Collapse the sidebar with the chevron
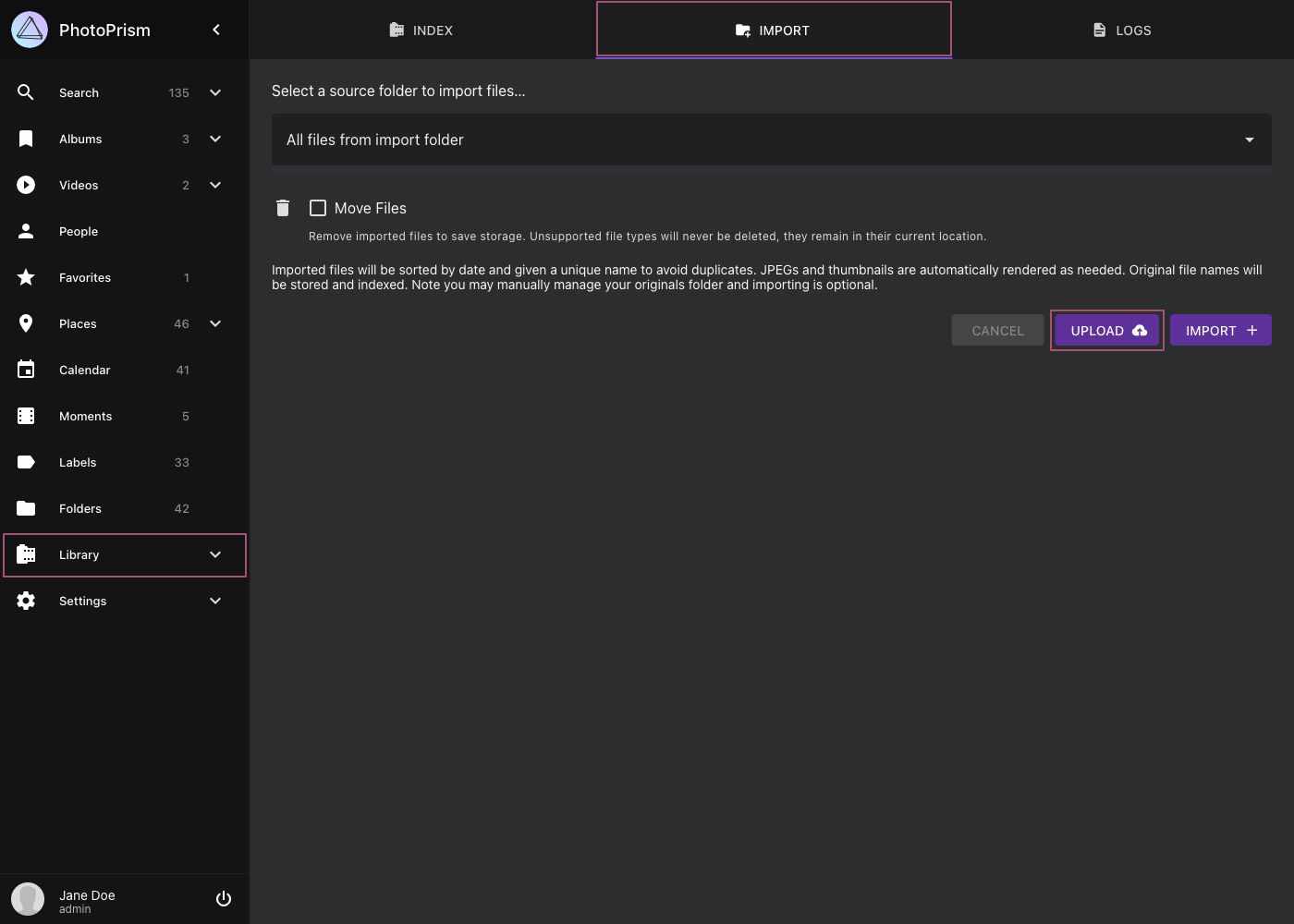 pos(215,30)
